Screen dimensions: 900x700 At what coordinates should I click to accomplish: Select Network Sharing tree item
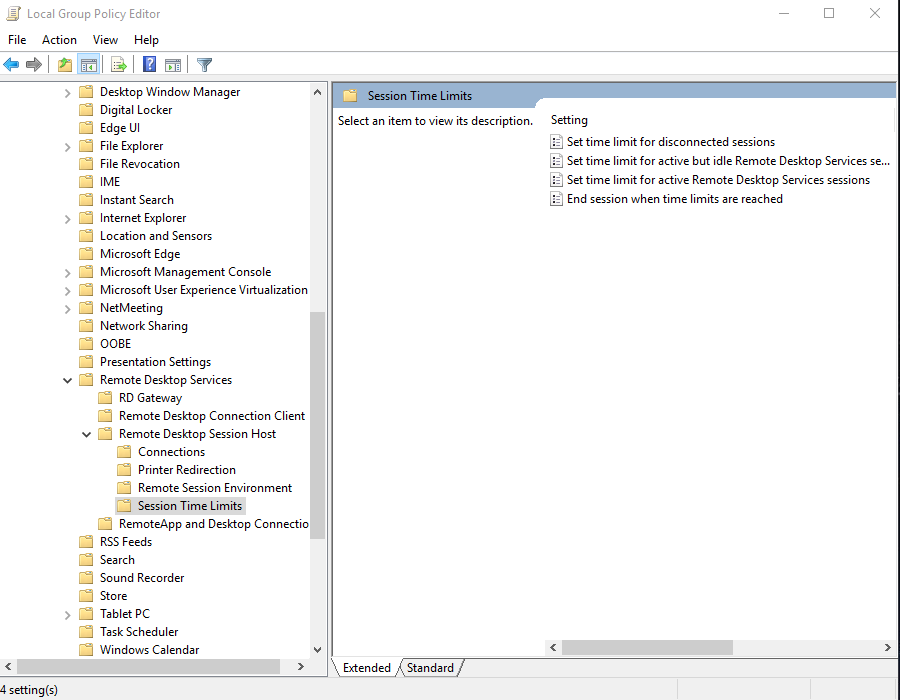(143, 326)
